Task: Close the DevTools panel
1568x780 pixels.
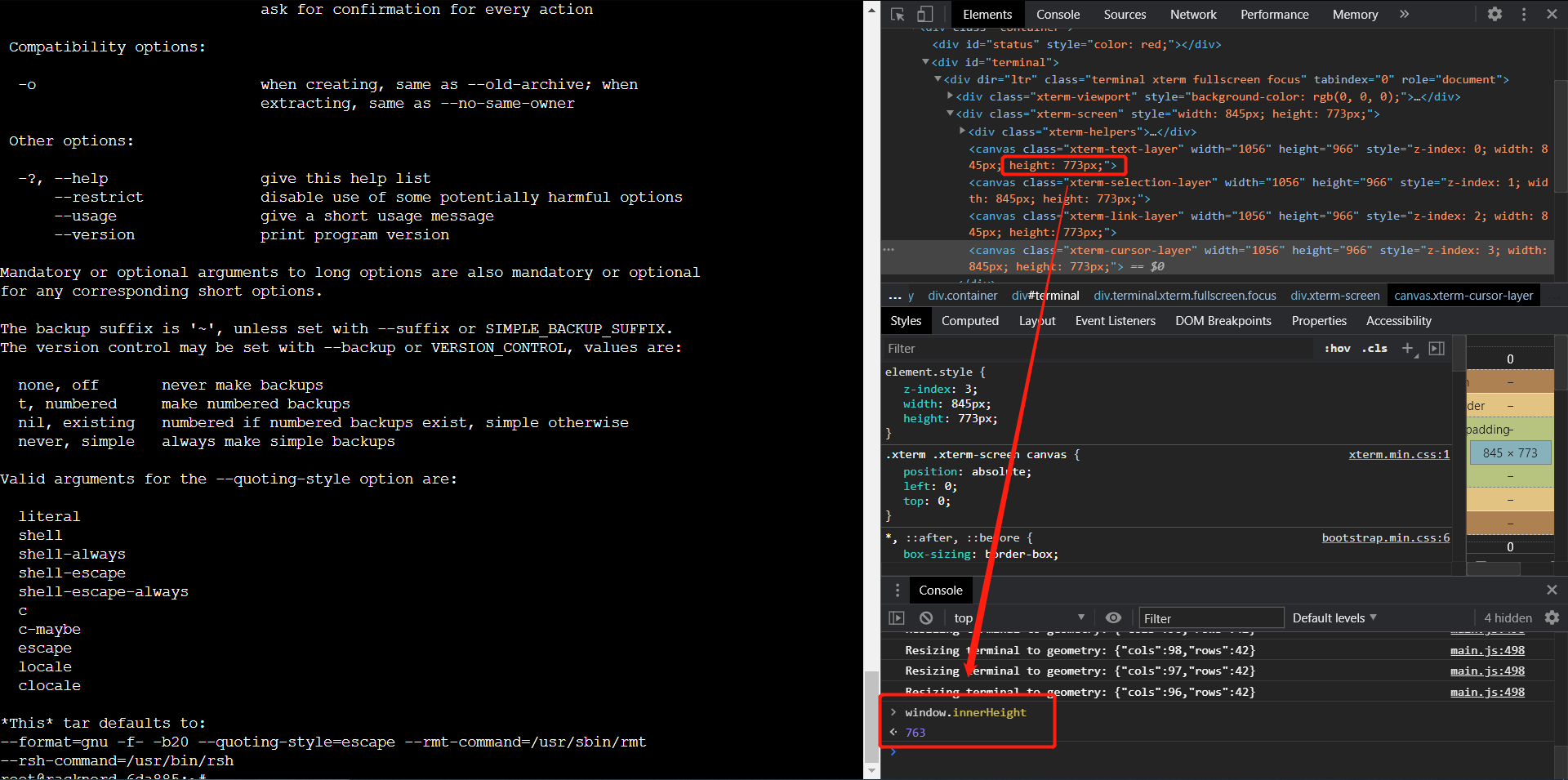Action: click(1552, 14)
